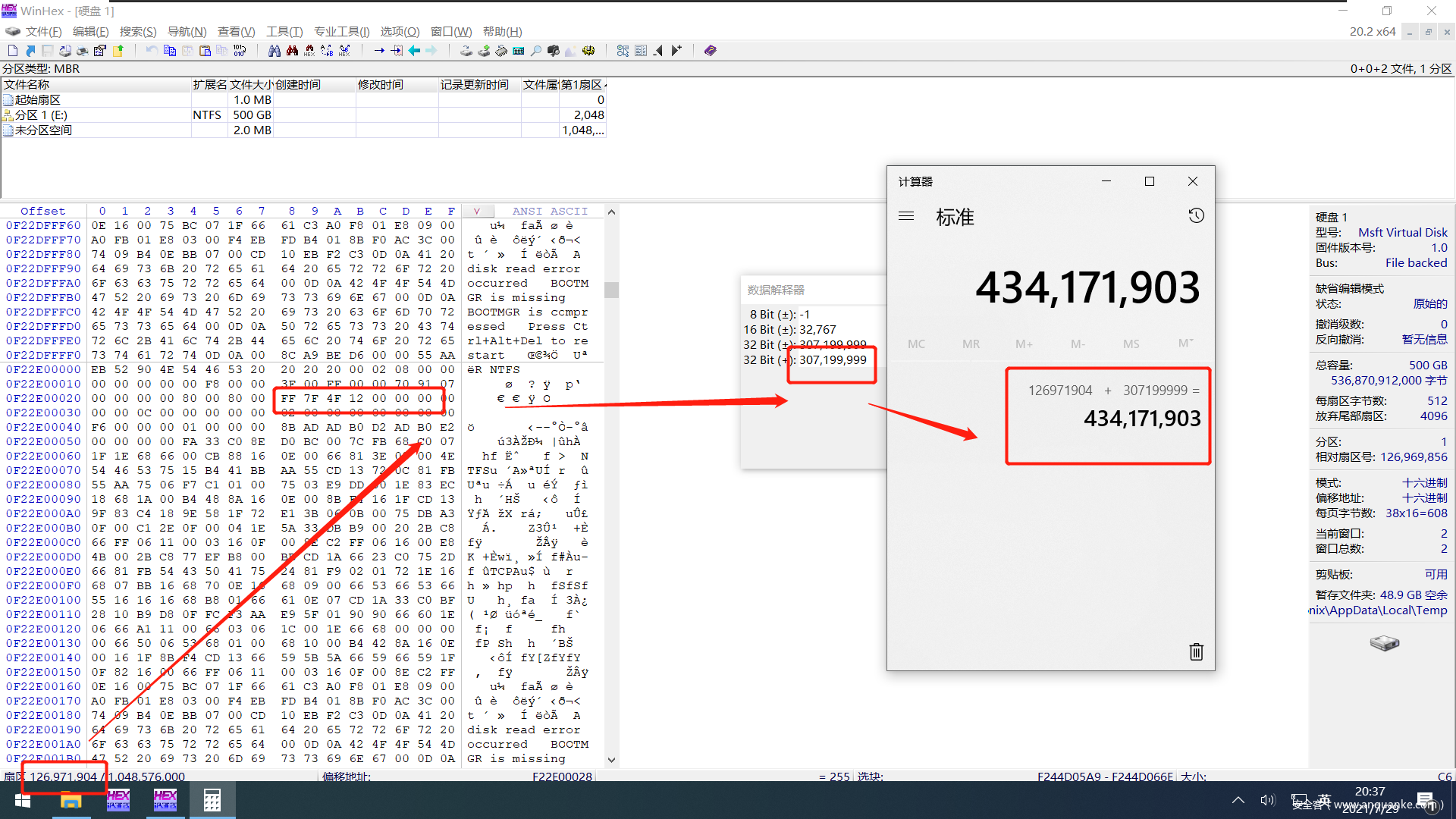Expand ANSI ASCII column dropdown arrow
1456x819 pixels.
(476, 212)
